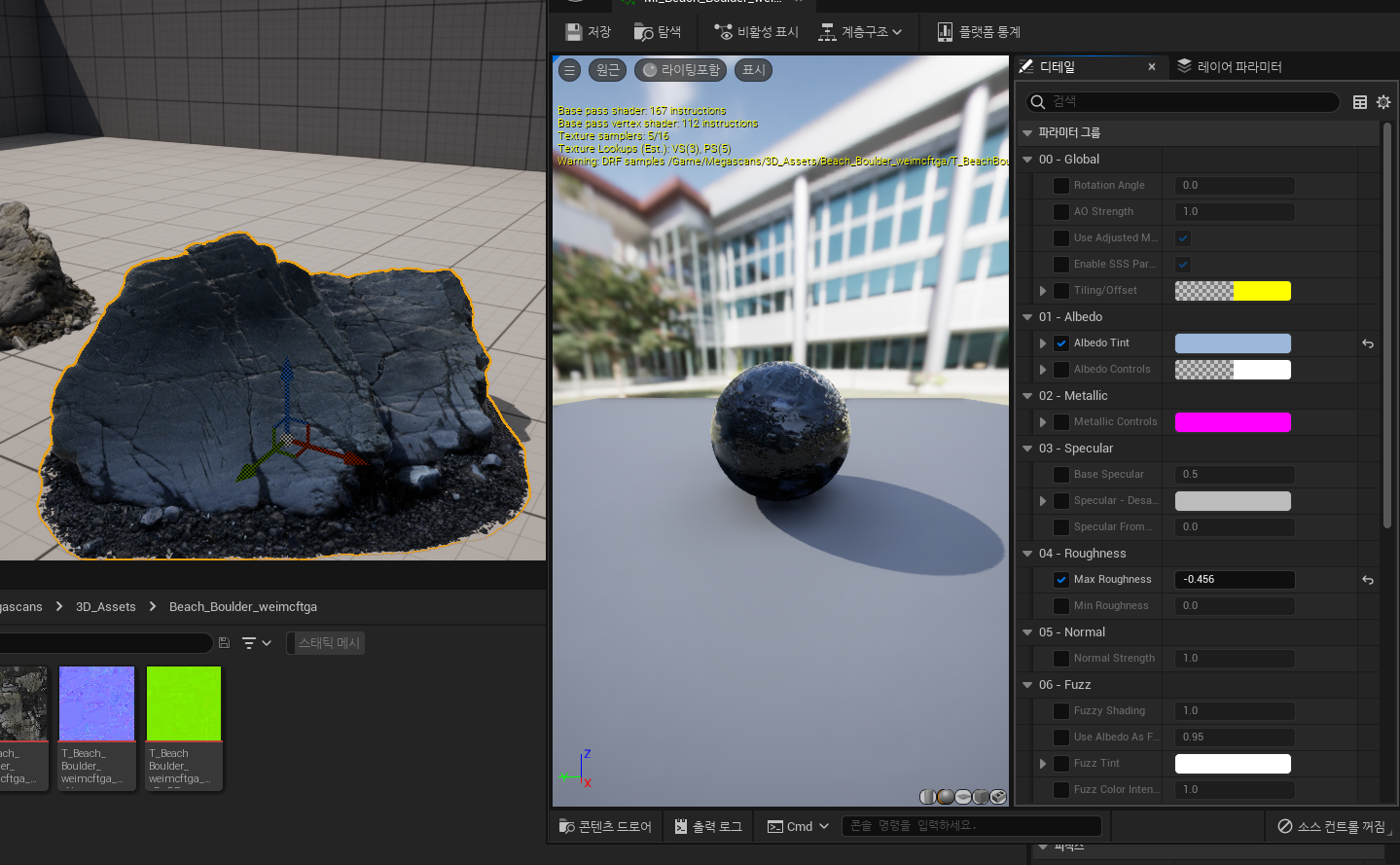Uncheck the Max Roughness override checkbox
The width and height of the screenshot is (1400, 865).
pos(1061,580)
